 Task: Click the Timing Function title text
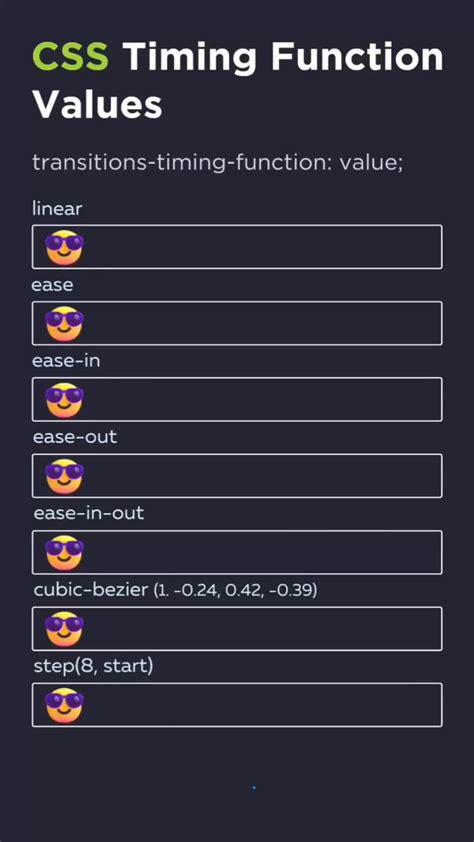[283, 56]
